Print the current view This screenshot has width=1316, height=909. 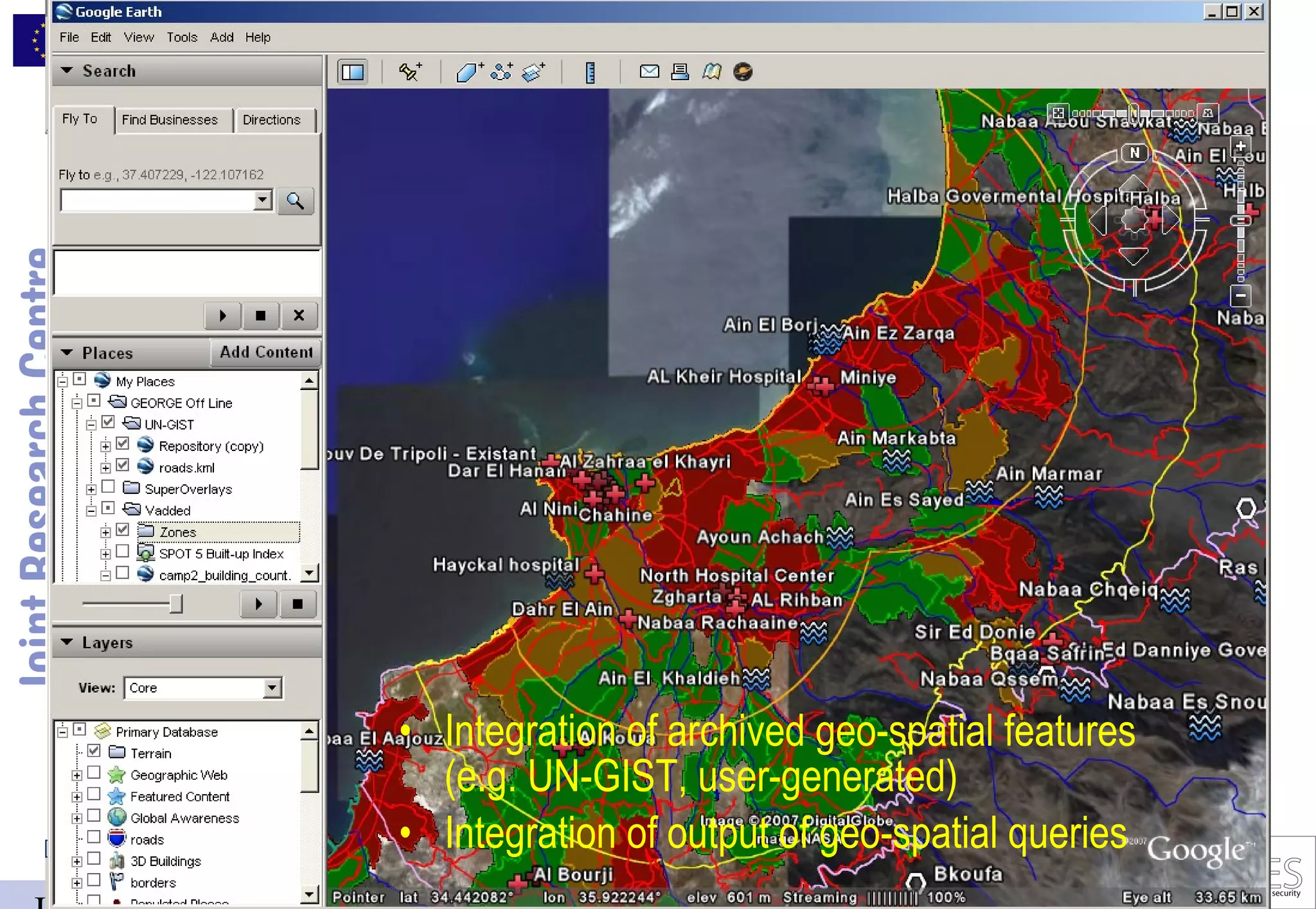[680, 71]
